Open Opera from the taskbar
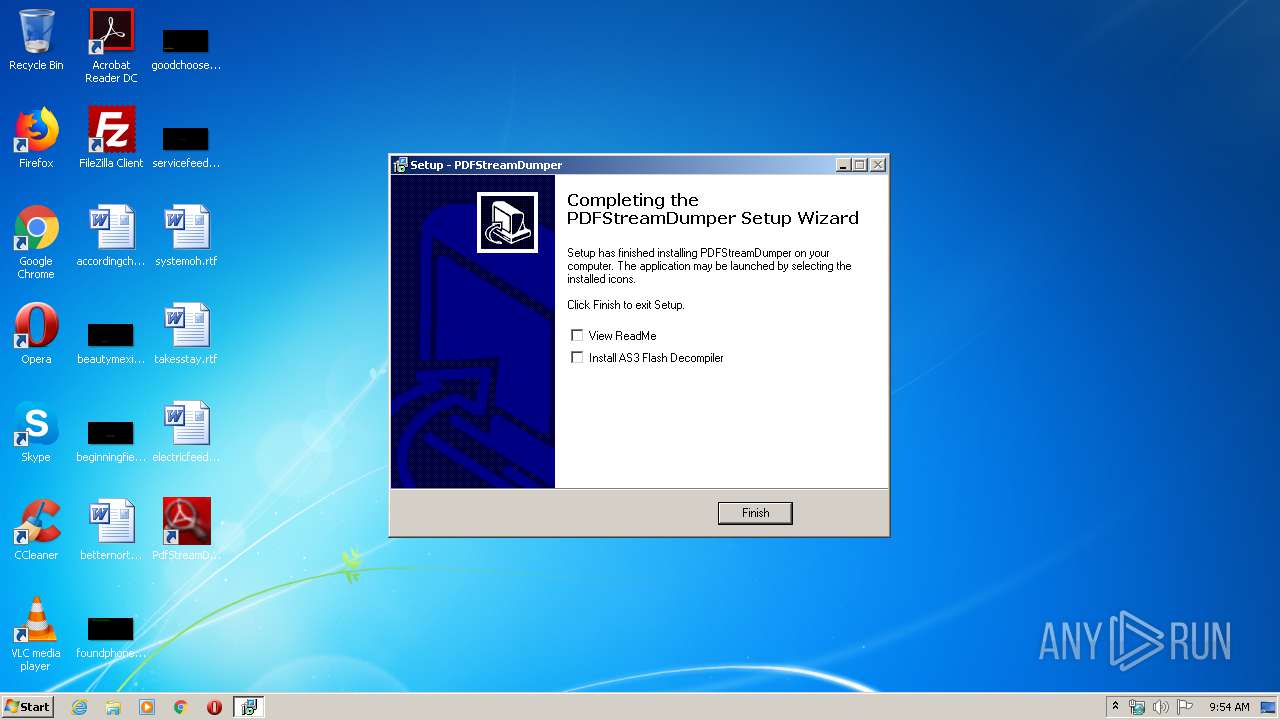This screenshot has width=1280, height=720. pyautogui.click(x=214, y=707)
